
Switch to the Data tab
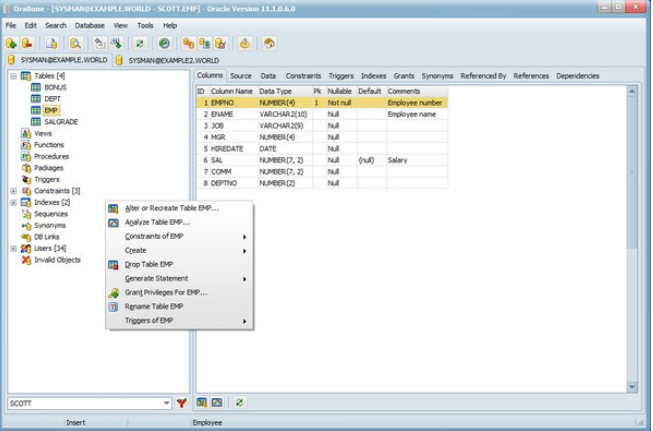pos(268,76)
